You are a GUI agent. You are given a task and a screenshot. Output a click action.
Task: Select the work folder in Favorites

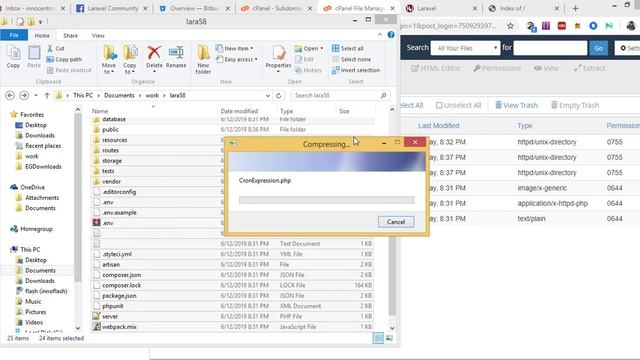click(x=31, y=156)
